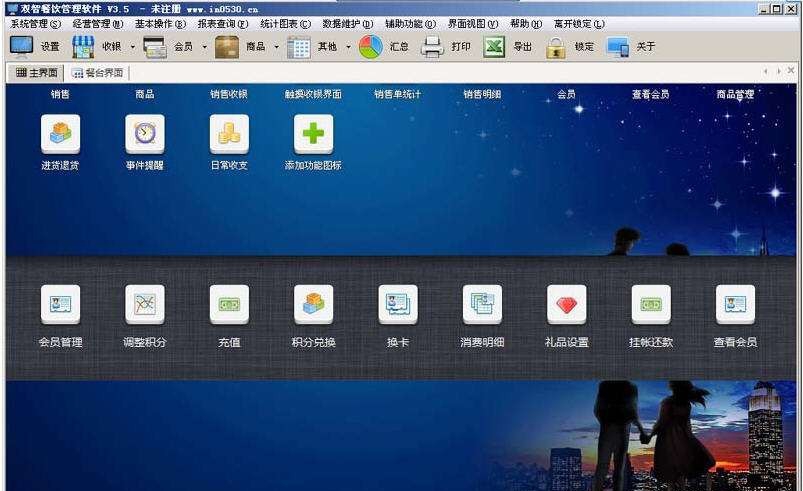This screenshot has width=803, height=491.
Task: Click the 商品 label in top shortcut row
Action: click(x=145, y=94)
